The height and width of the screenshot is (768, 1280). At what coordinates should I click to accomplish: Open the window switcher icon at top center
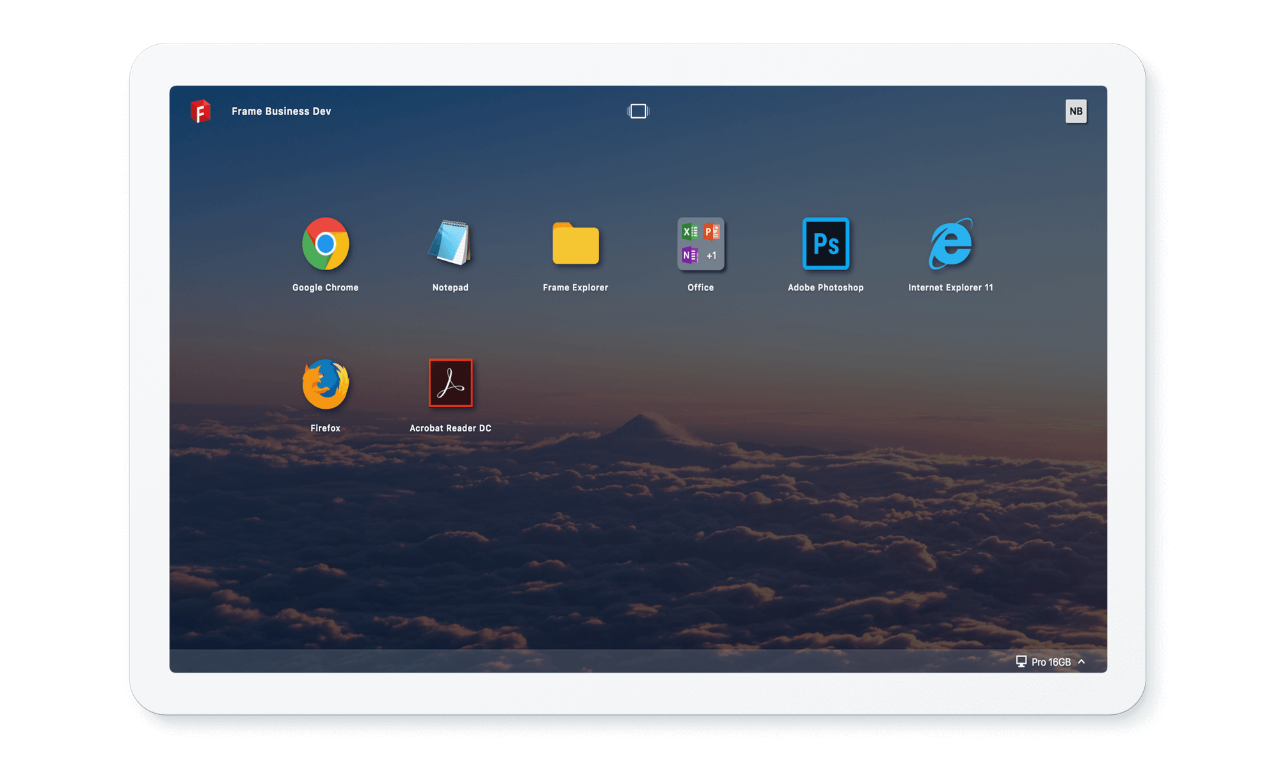pyautogui.click(x=638, y=111)
